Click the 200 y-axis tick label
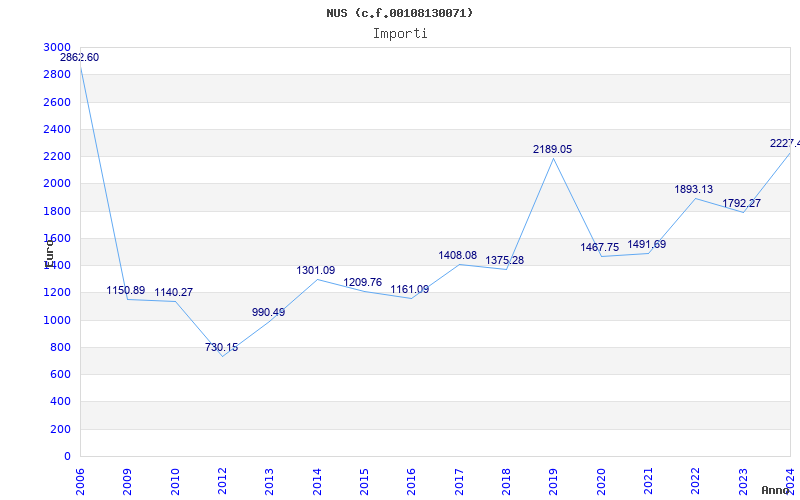The height and width of the screenshot is (500, 800). (60, 430)
